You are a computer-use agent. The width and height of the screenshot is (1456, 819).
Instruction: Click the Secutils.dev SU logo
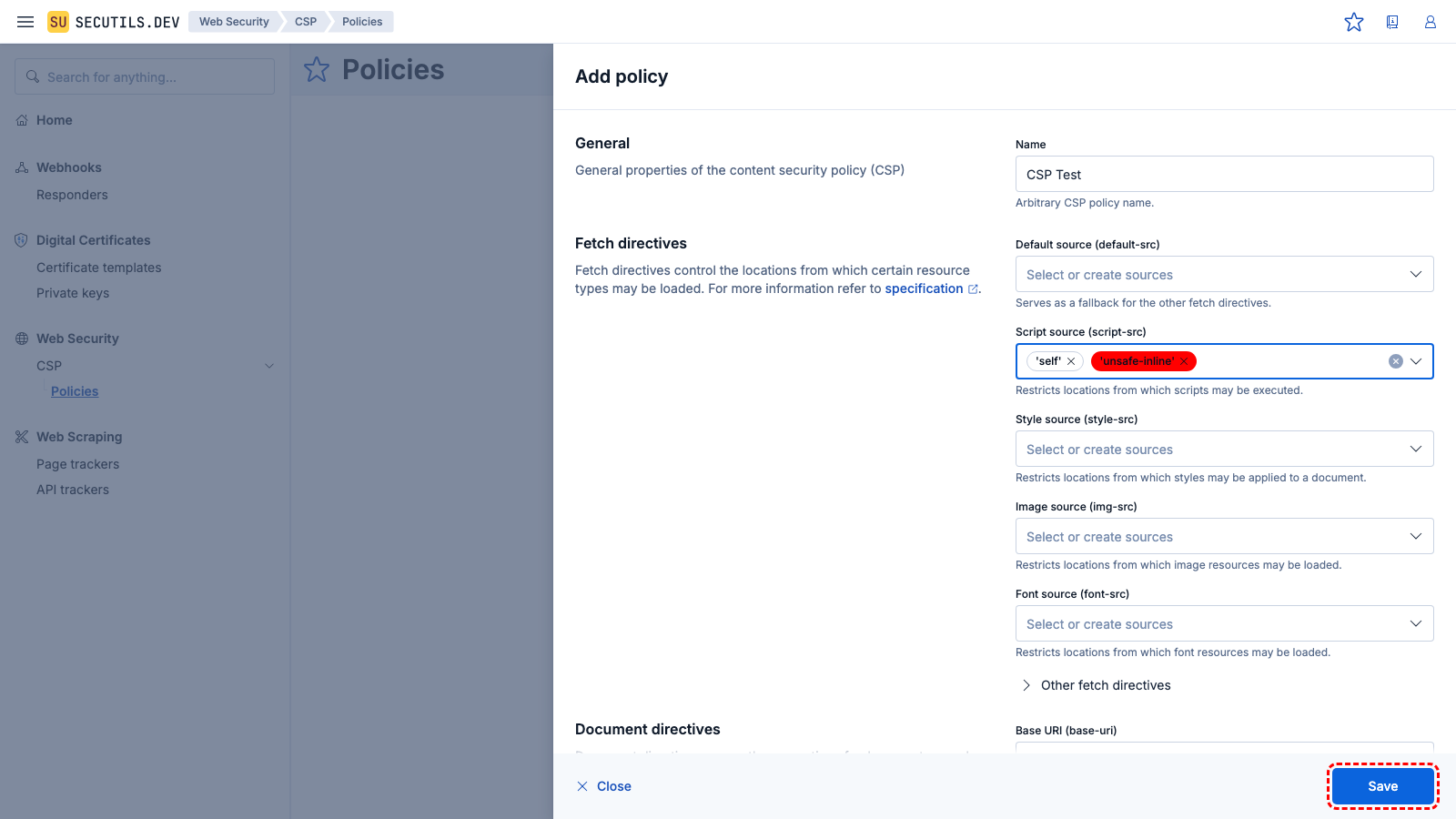pyautogui.click(x=58, y=22)
